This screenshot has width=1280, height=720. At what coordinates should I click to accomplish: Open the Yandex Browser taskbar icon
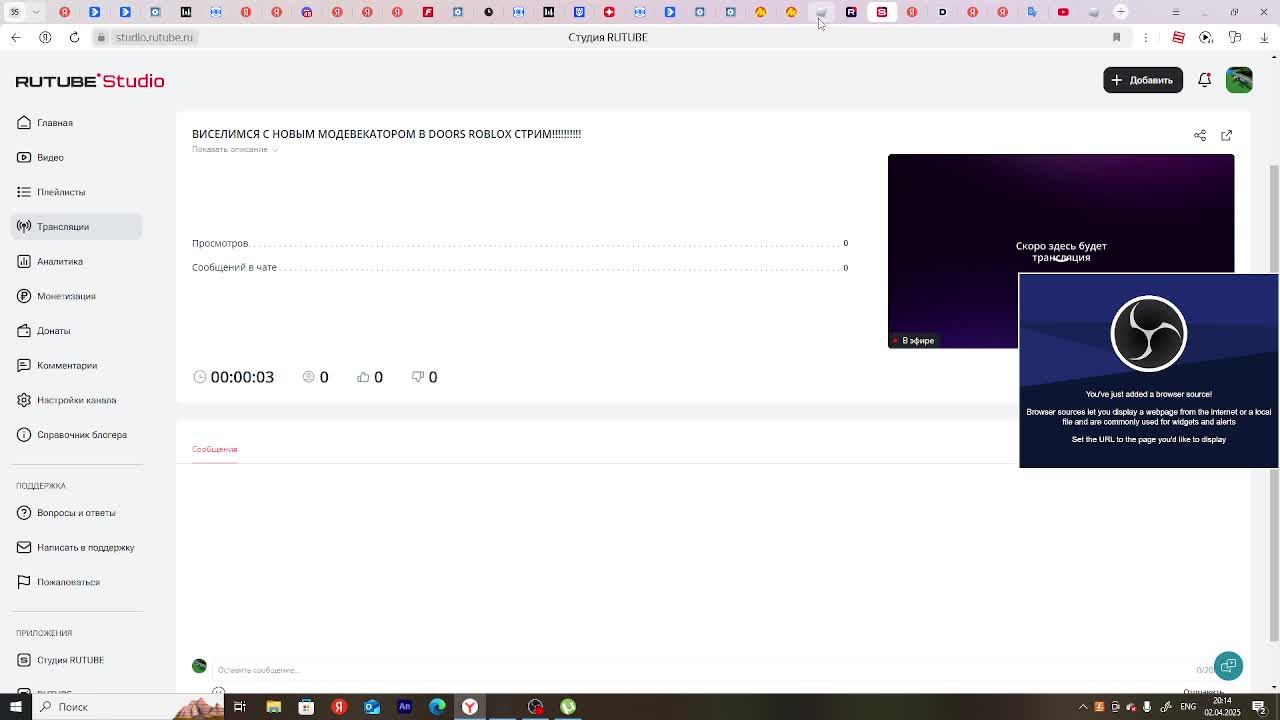coord(469,707)
